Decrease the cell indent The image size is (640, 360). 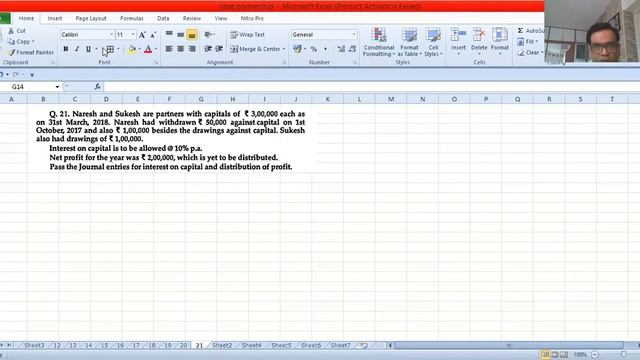pyautogui.click(x=208, y=49)
